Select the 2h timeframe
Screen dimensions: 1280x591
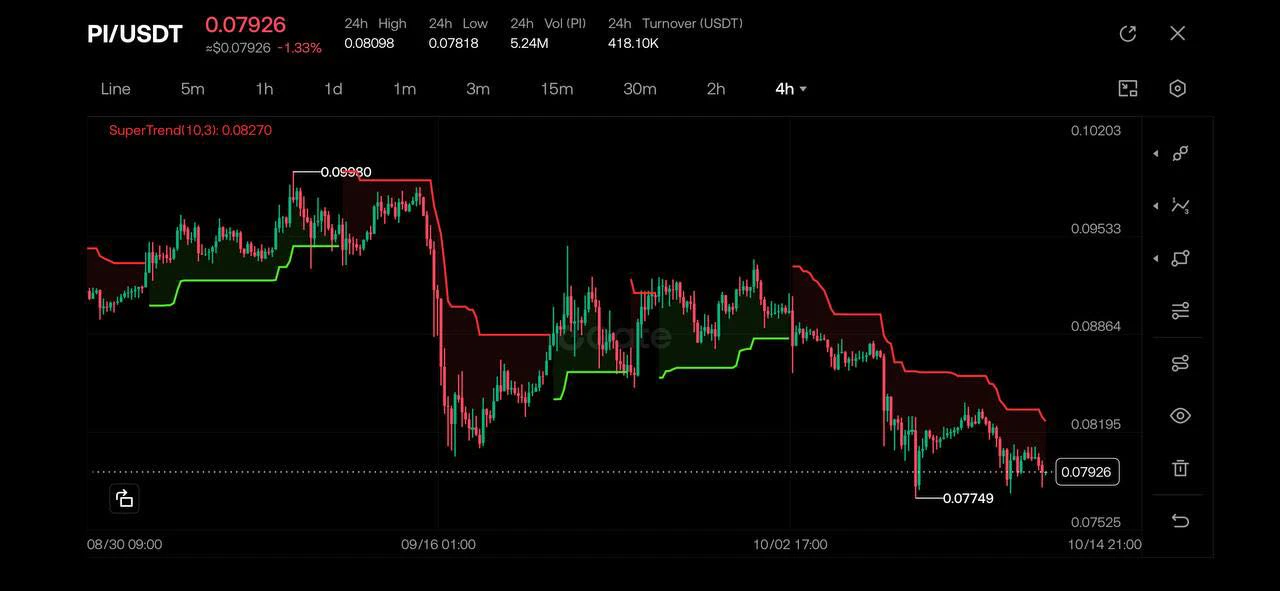[x=716, y=89]
